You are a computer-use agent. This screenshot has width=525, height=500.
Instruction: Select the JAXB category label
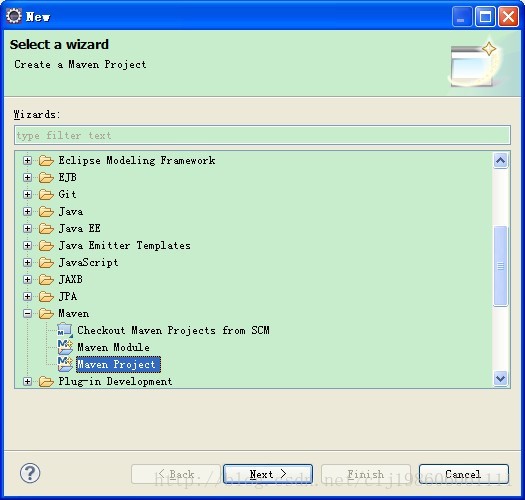(70, 280)
